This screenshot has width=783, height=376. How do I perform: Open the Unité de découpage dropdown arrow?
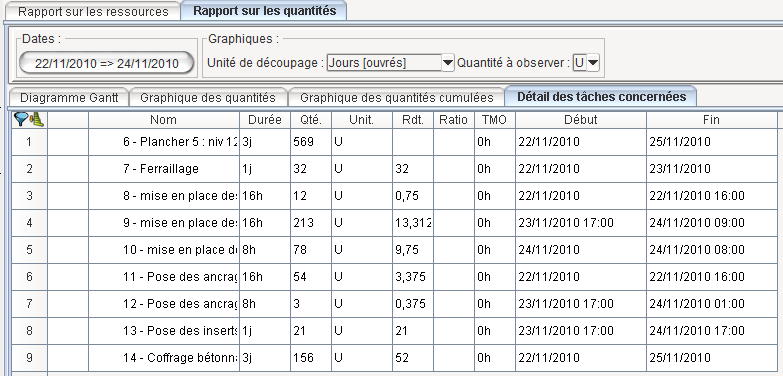point(448,63)
